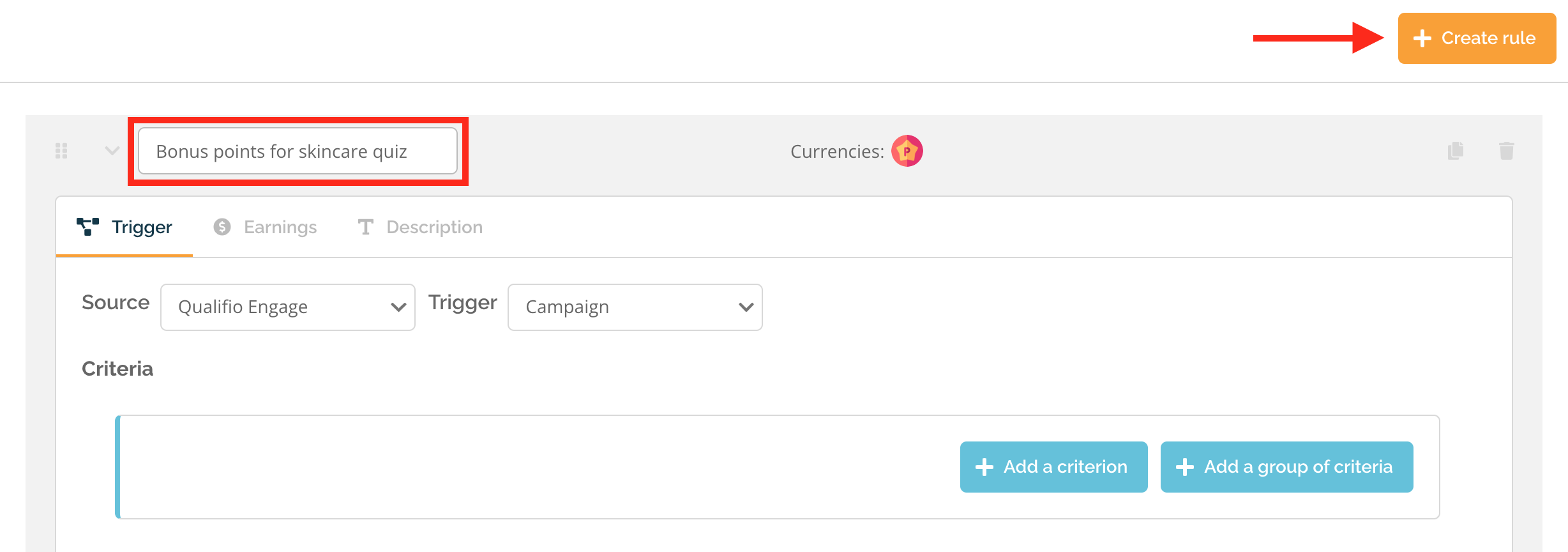This screenshot has width=1568, height=552.
Task: Click the dollar coin Earnings icon
Action: pyautogui.click(x=222, y=227)
